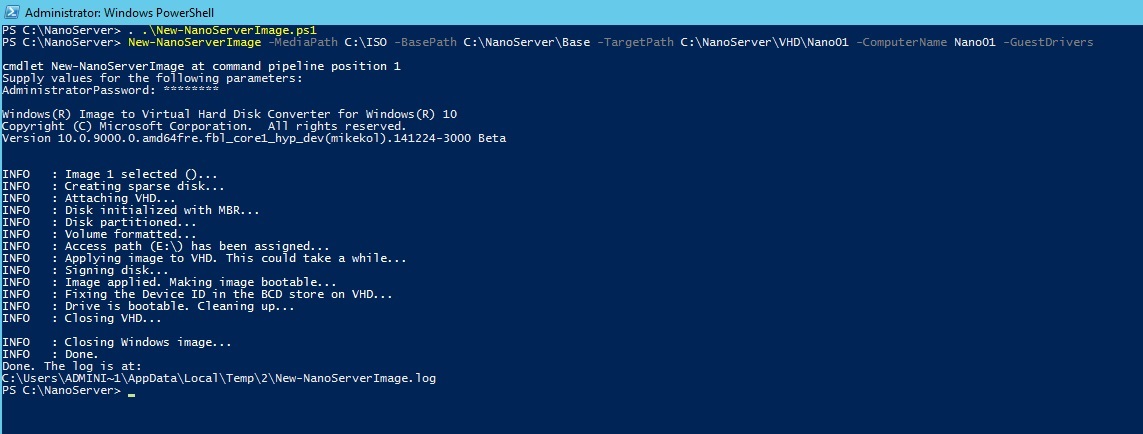This screenshot has width=1143, height=434.
Task: Click the blinking cursor at the last prompt
Action: click(131, 395)
